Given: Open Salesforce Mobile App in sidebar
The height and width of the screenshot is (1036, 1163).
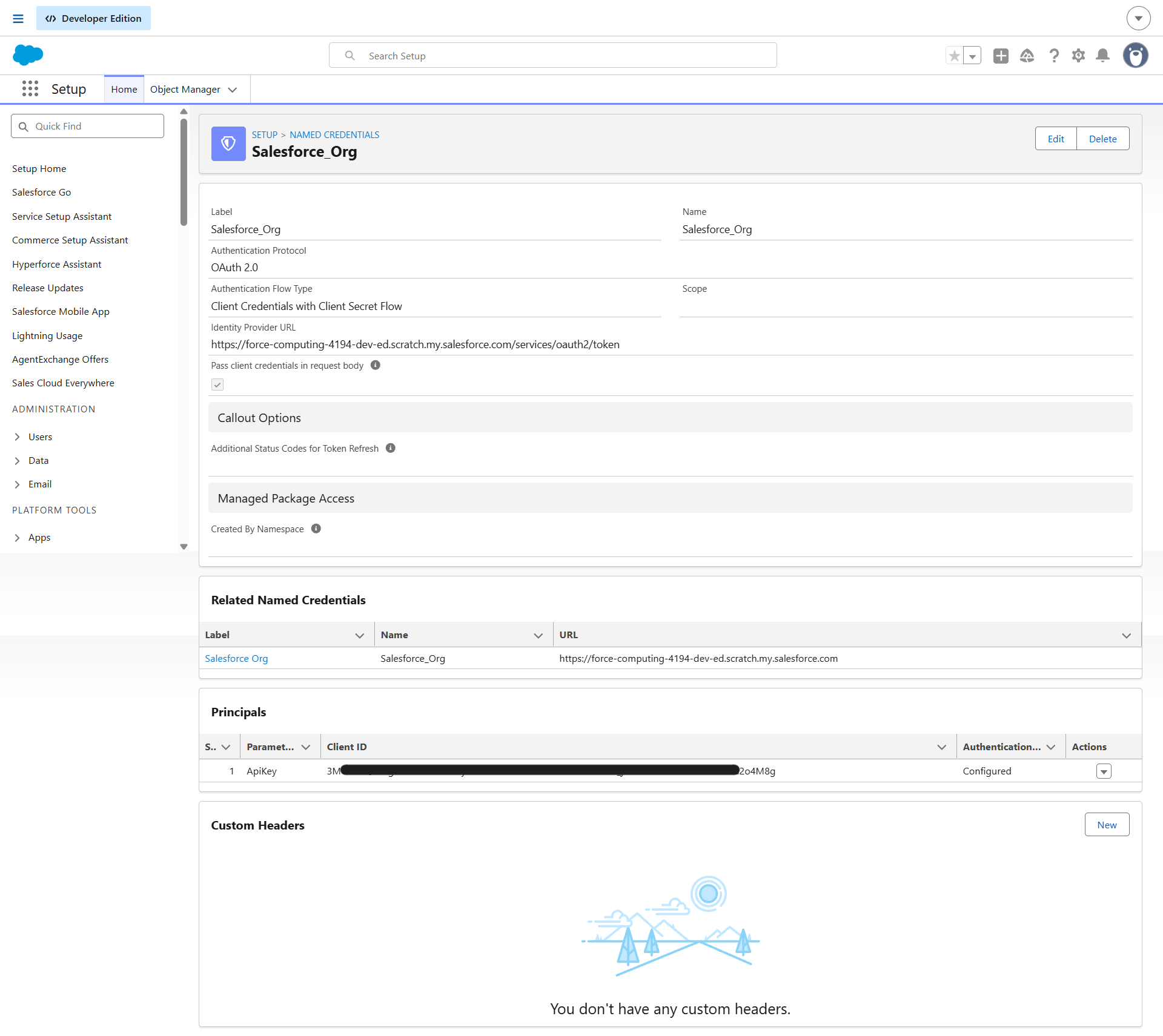Looking at the screenshot, I should tap(61, 312).
